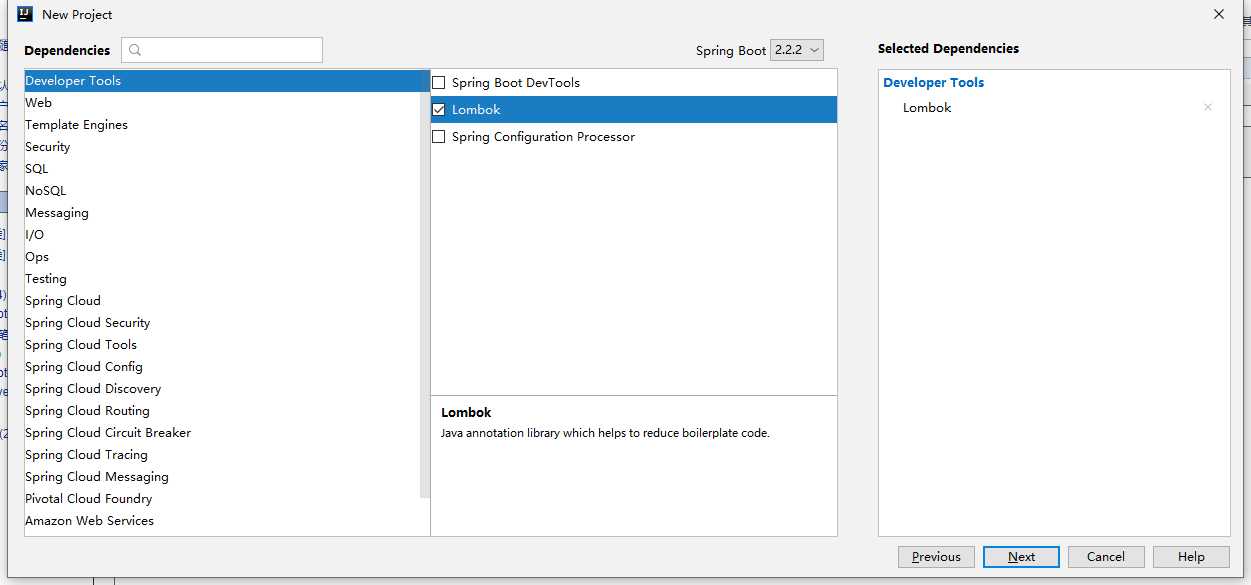Select the I/O category
The height and width of the screenshot is (585, 1251).
(223, 235)
